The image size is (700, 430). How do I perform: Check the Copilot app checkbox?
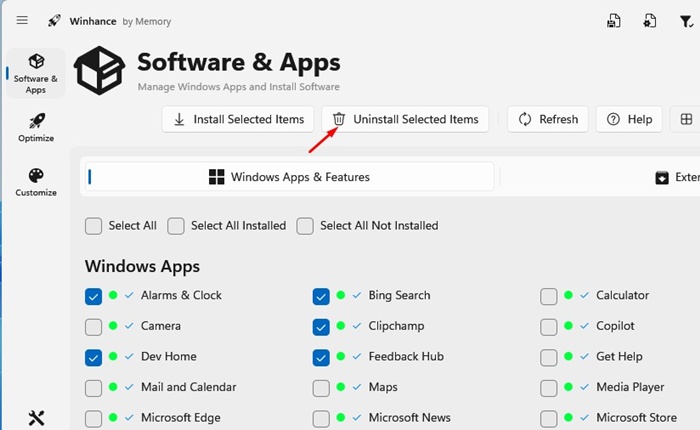coord(548,326)
